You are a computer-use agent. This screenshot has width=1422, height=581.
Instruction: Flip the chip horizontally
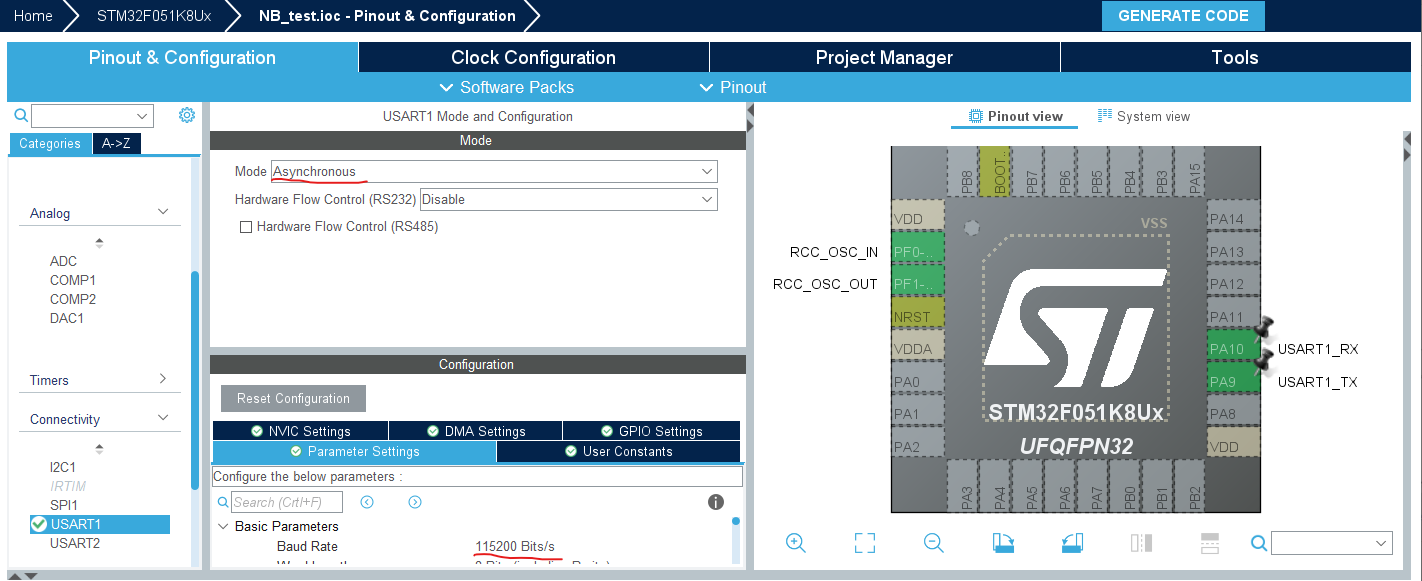pyautogui.click(x=1141, y=543)
